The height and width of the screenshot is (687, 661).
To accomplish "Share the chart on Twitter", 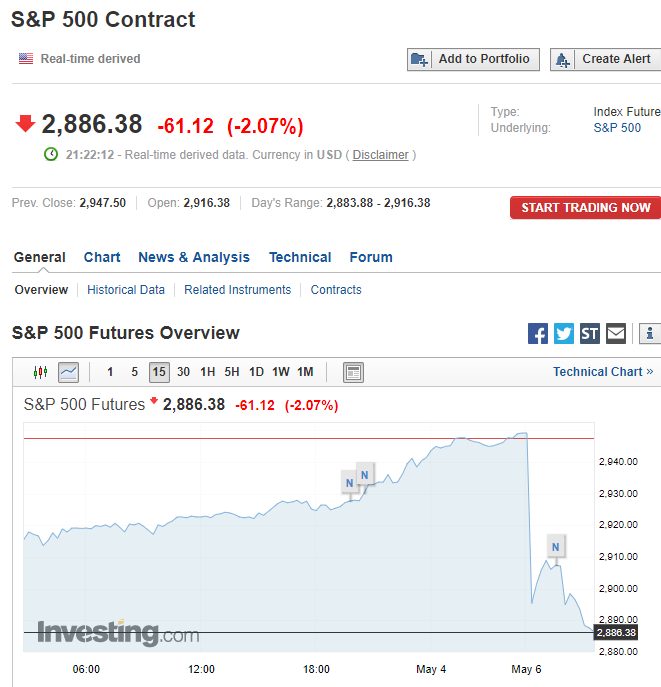I will click(x=564, y=334).
